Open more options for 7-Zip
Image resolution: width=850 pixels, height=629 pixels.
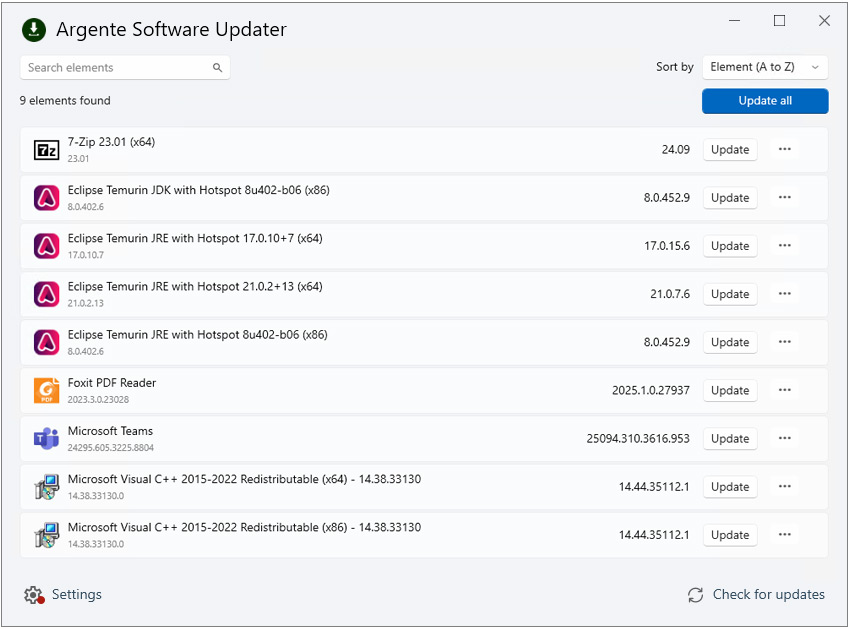click(x=784, y=149)
